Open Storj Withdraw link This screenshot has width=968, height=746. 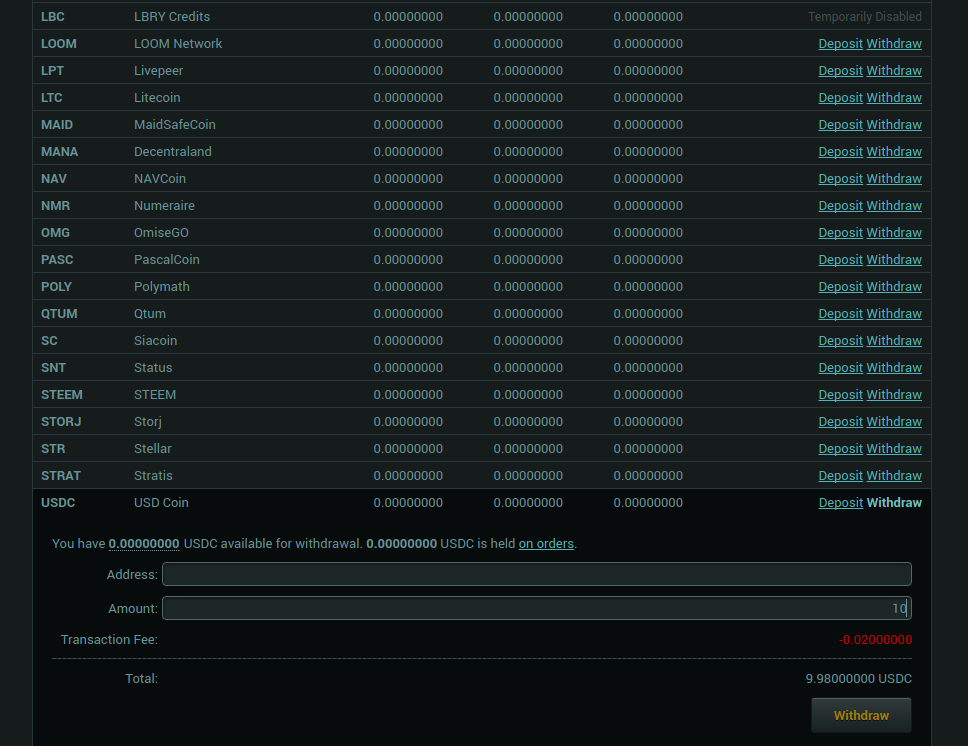(894, 422)
